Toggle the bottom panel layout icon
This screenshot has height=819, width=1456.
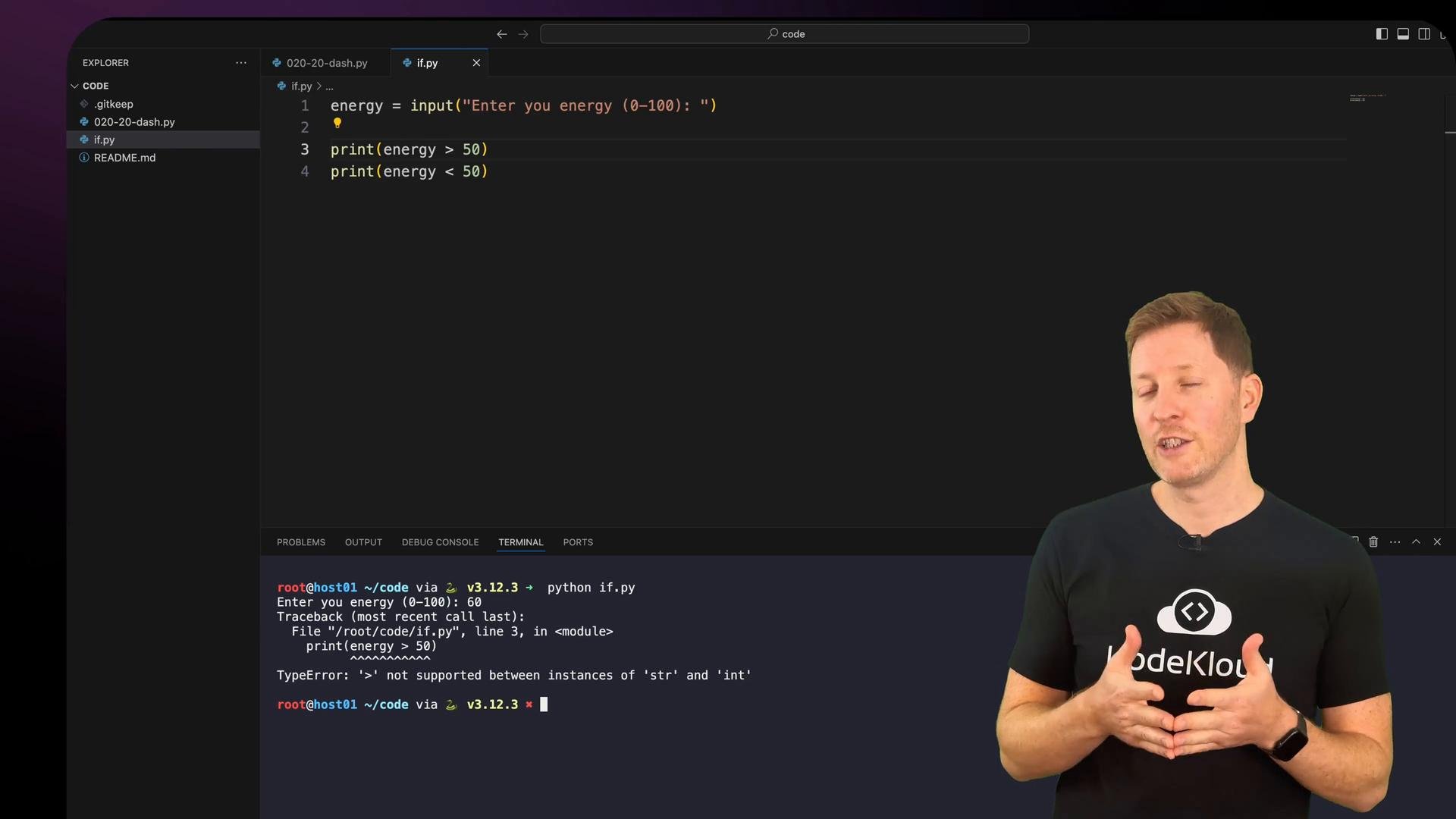tap(1403, 34)
